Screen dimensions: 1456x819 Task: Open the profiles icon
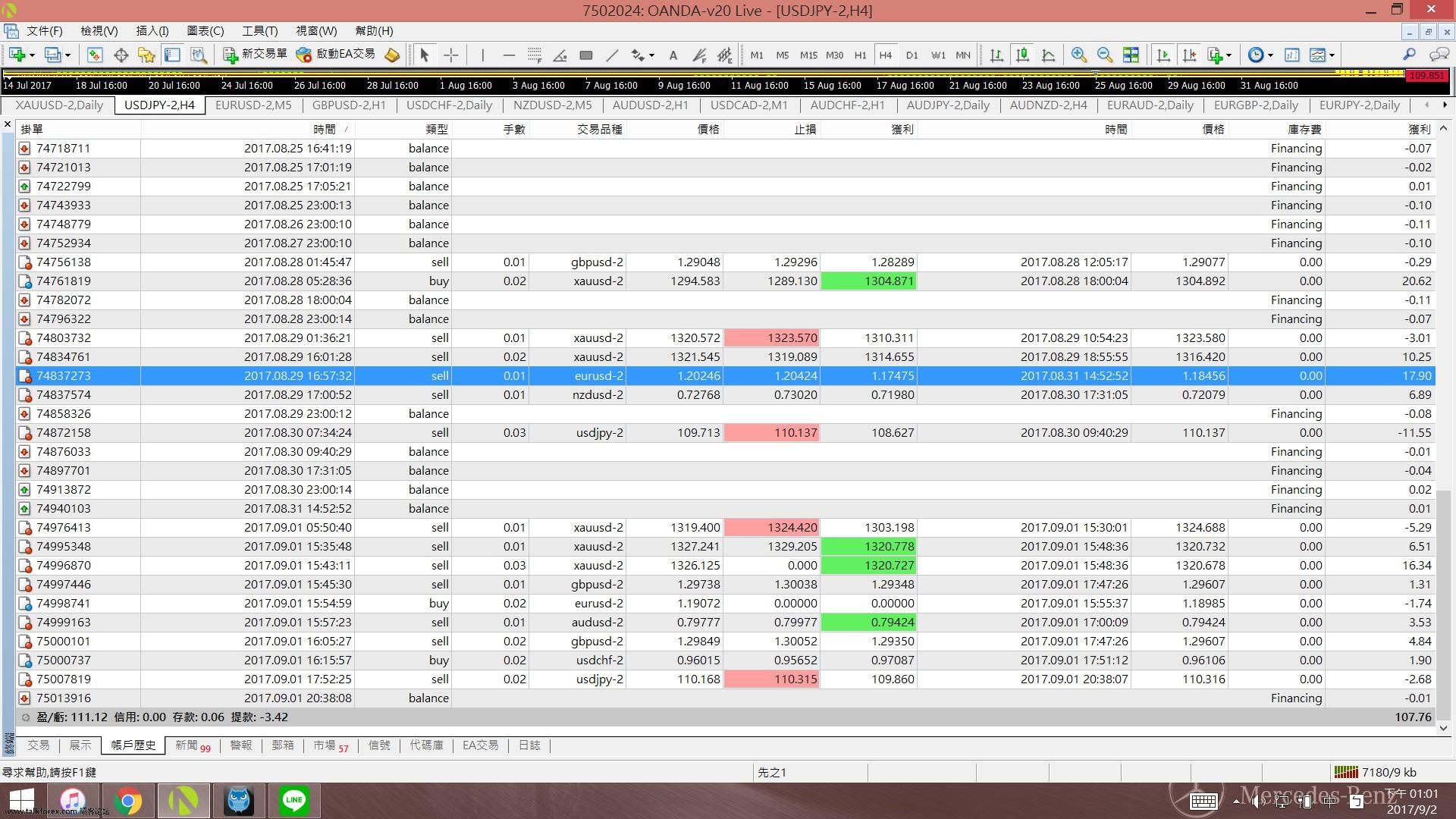point(52,55)
